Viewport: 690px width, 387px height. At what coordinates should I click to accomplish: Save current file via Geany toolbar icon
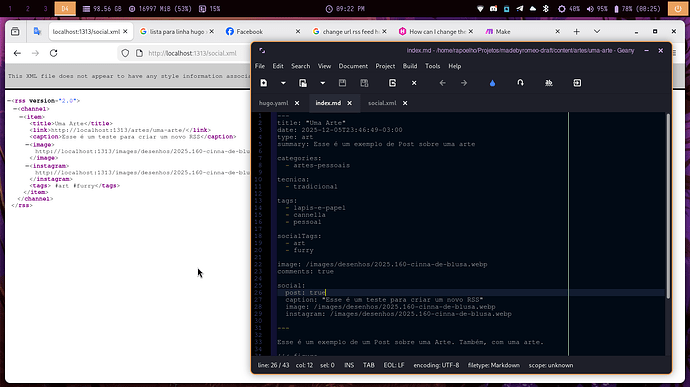(342, 83)
